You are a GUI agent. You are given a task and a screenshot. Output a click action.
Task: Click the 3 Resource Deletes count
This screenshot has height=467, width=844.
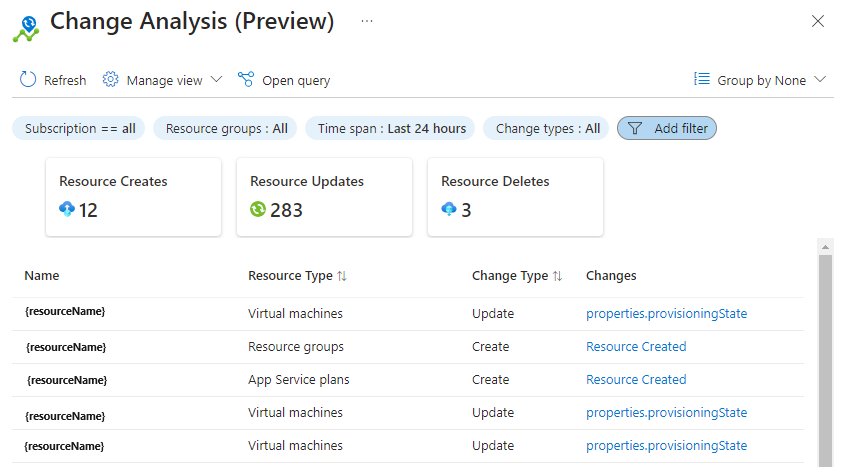[466, 210]
